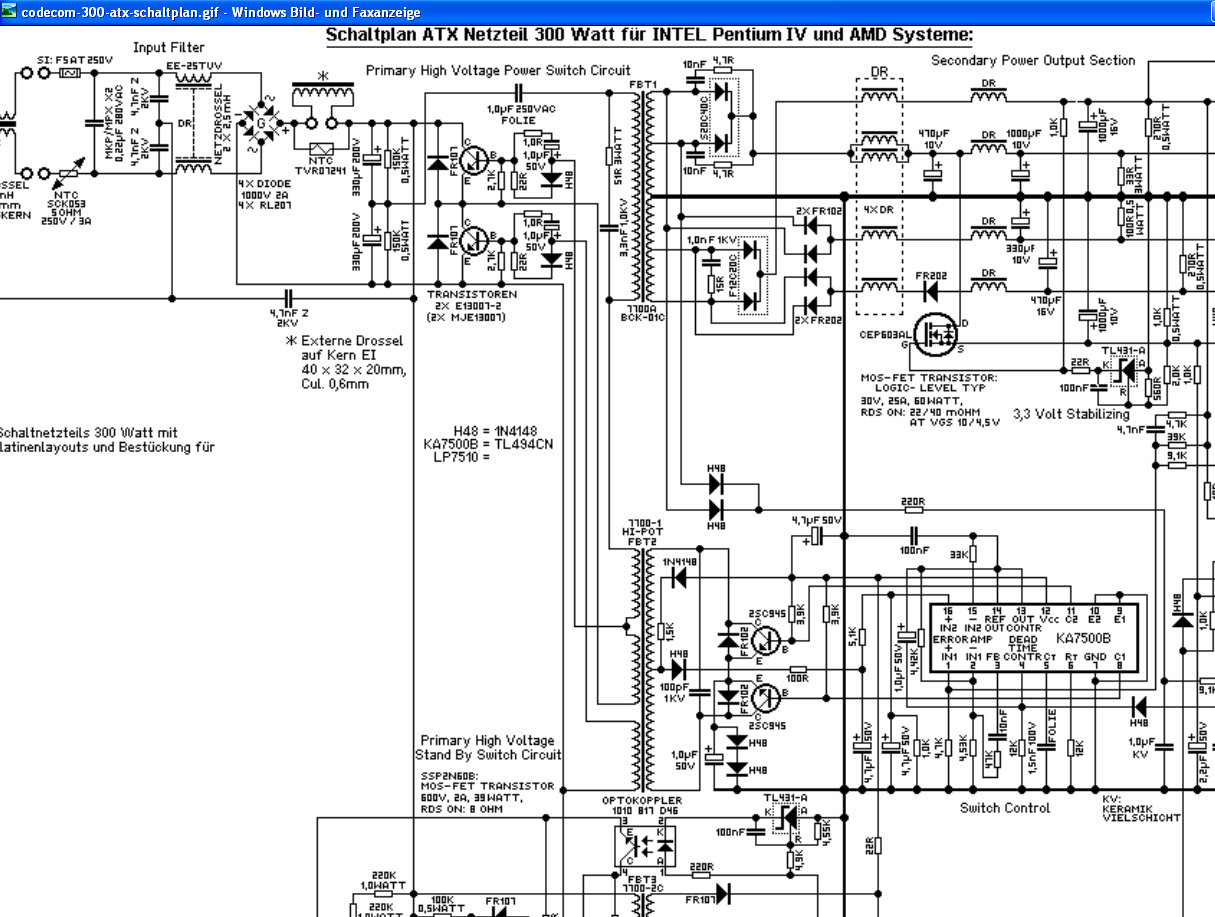Click the Schaltplan ATX Netzteil 300 Watt heading
This screenshot has width=1215, height=917.
click(x=649, y=35)
